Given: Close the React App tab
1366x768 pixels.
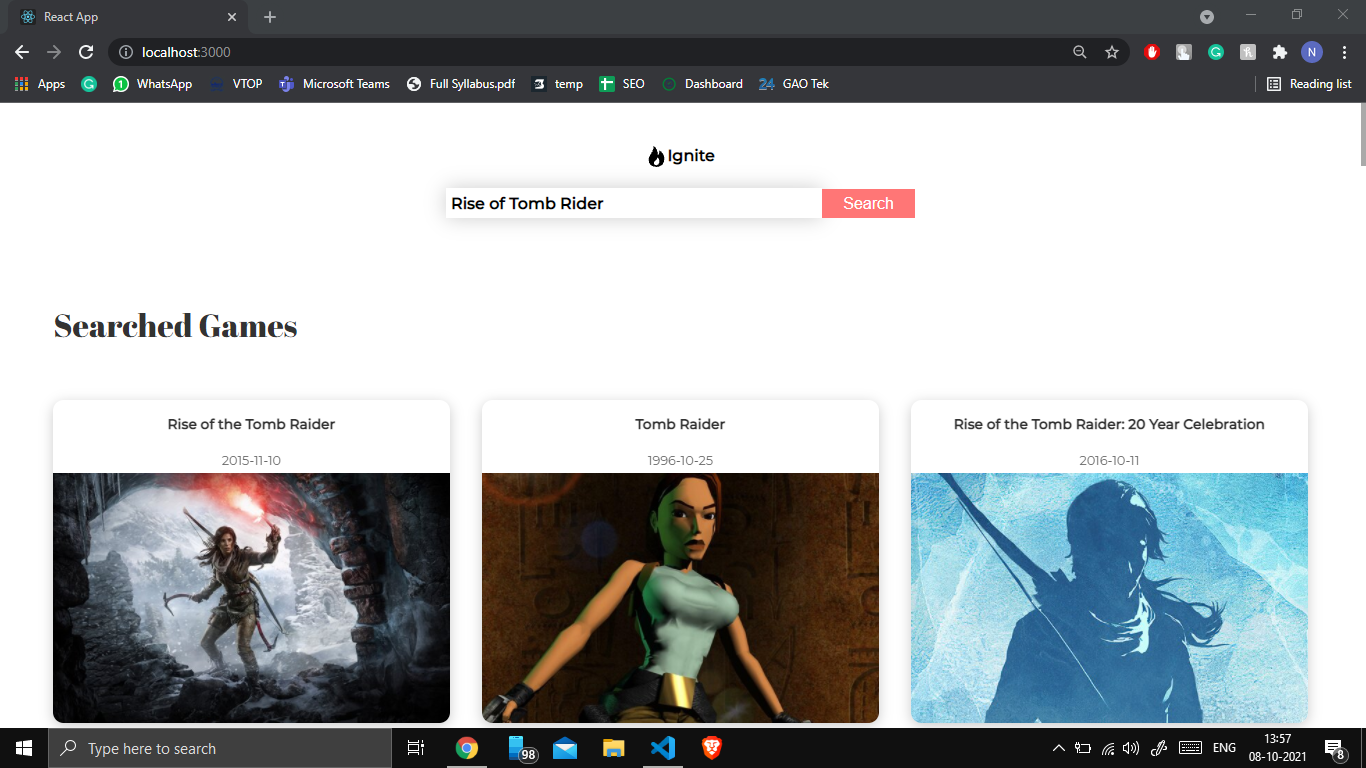Looking at the screenshot, I should pyautogui.click(x=232, y=17).
